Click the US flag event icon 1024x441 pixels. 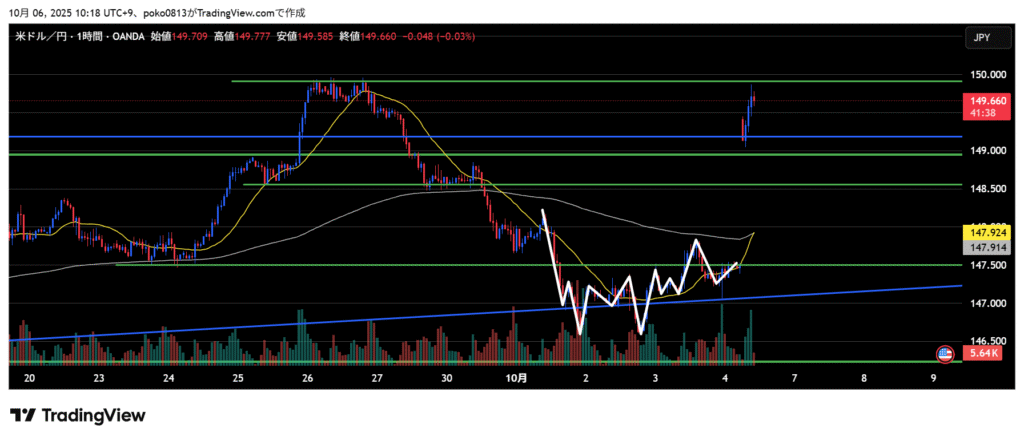[x=944, y=353]
